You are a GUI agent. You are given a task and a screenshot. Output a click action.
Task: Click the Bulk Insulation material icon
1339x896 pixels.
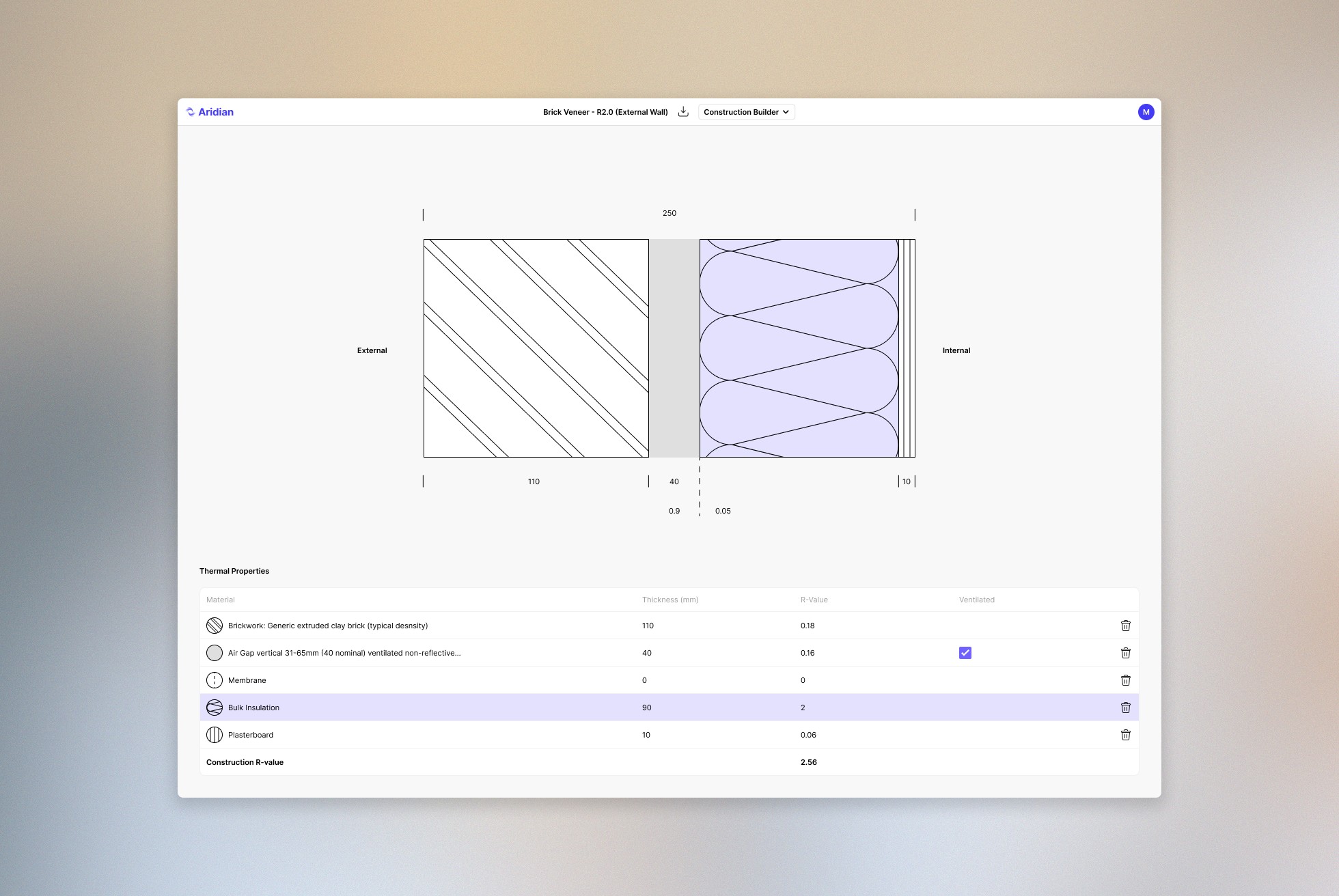point(215,708)
